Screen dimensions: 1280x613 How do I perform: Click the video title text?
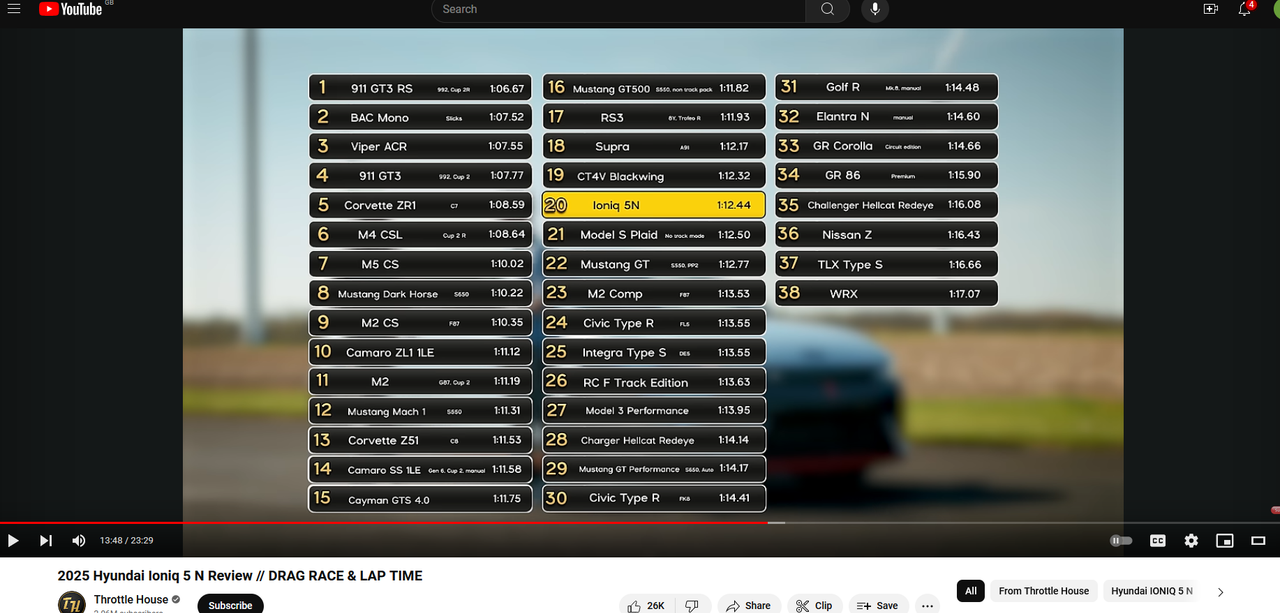tap(240, 575)
